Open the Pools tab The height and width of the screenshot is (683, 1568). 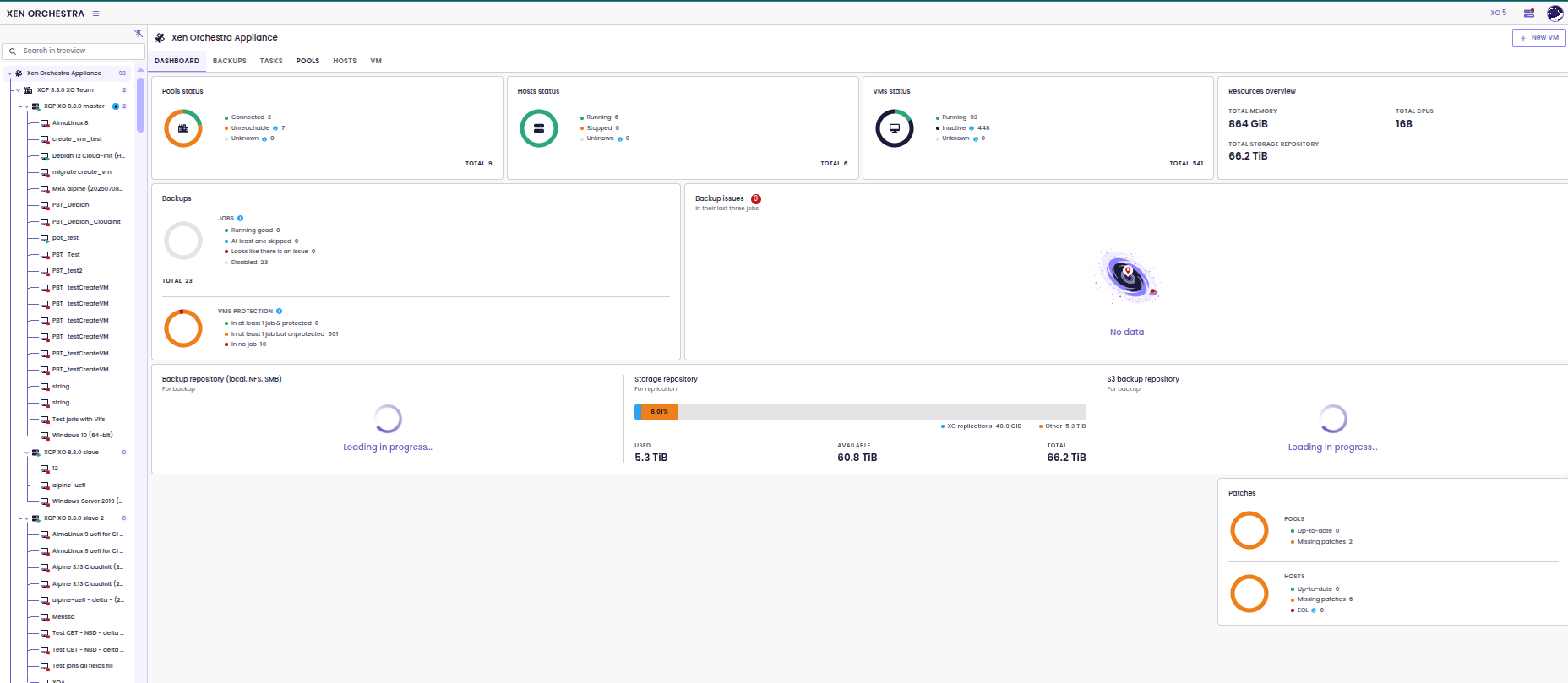click(308, 61)
